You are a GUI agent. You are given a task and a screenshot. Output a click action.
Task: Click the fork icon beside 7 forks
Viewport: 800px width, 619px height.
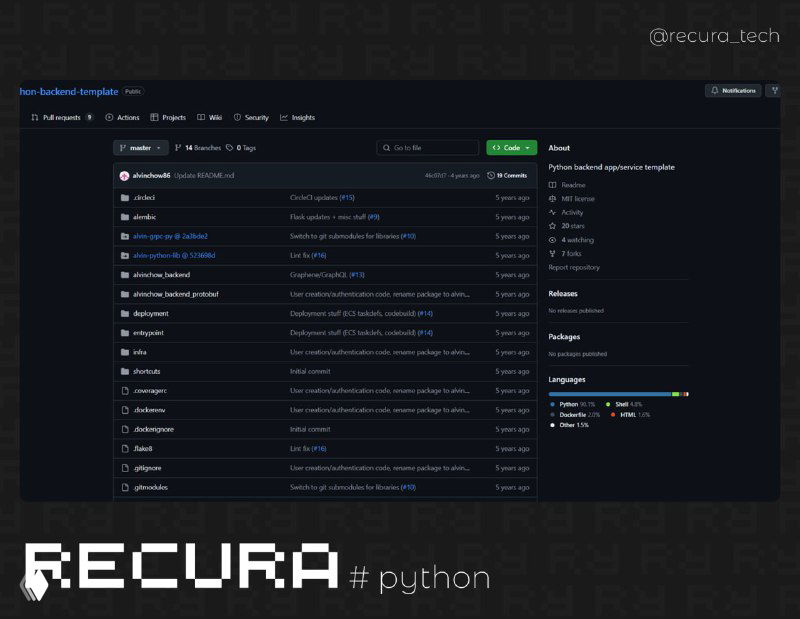click(x=552, y=253)
